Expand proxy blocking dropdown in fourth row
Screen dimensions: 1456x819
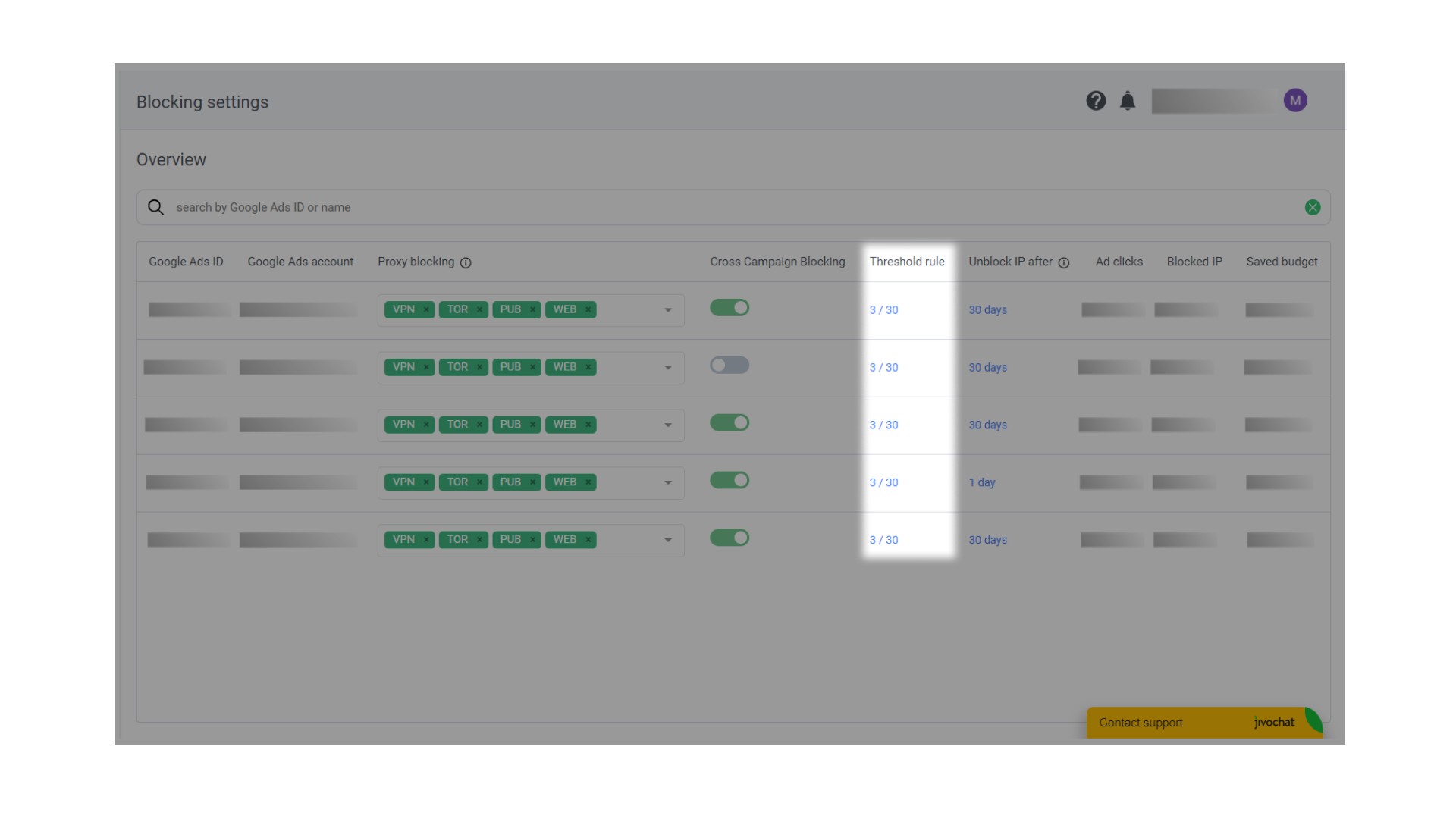668,483
